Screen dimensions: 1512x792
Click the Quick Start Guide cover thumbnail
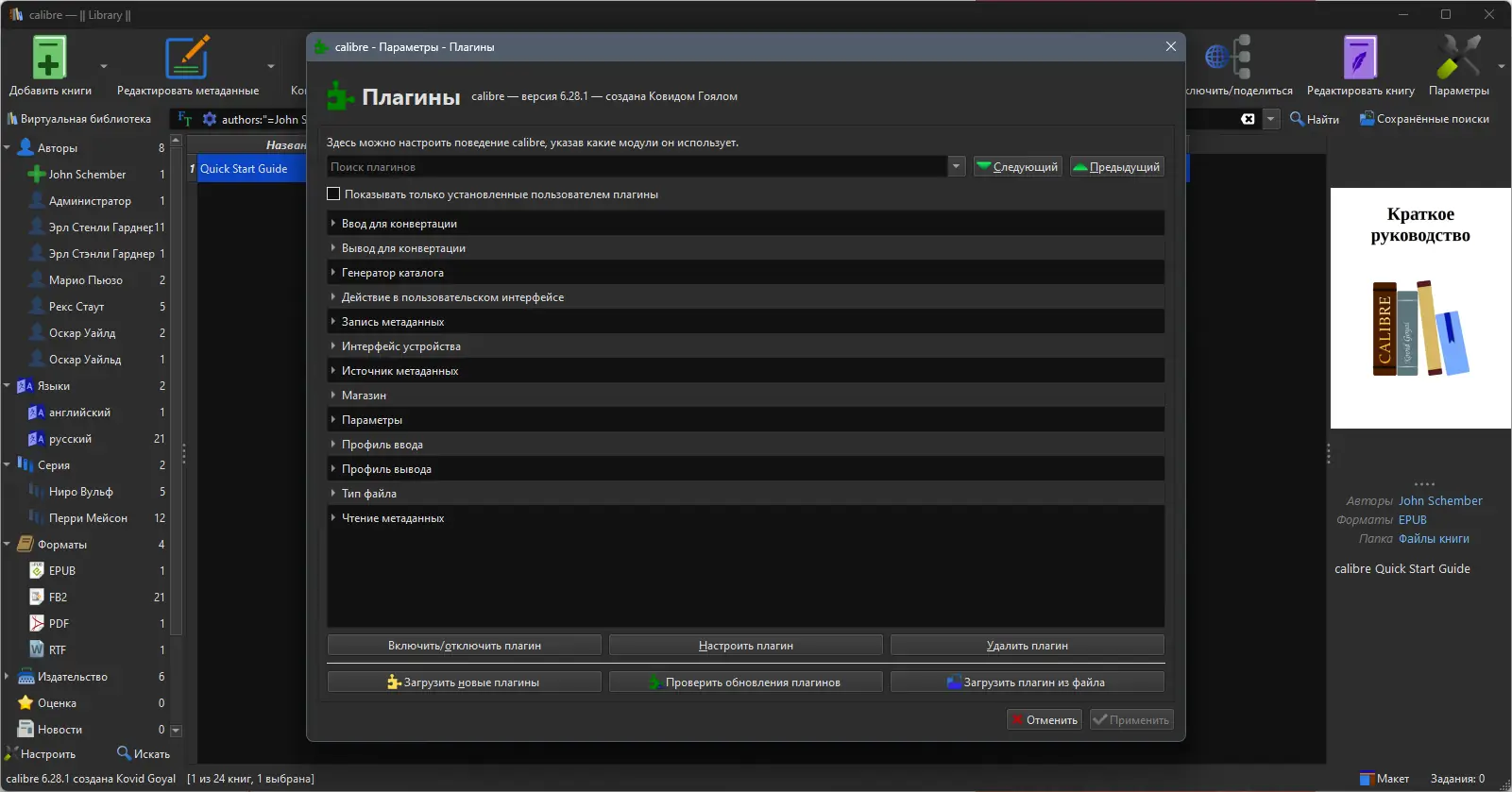1420,308
